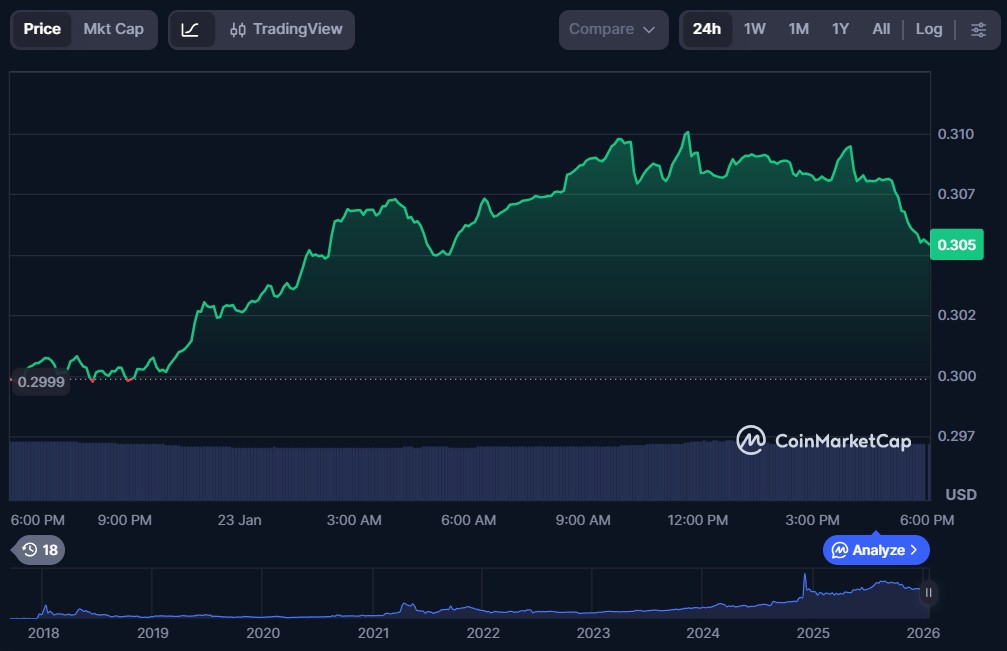Screen dimensions: 1007x651
Task: Click the CoinMarketCap watermark logo
Action: click(823, 440)
